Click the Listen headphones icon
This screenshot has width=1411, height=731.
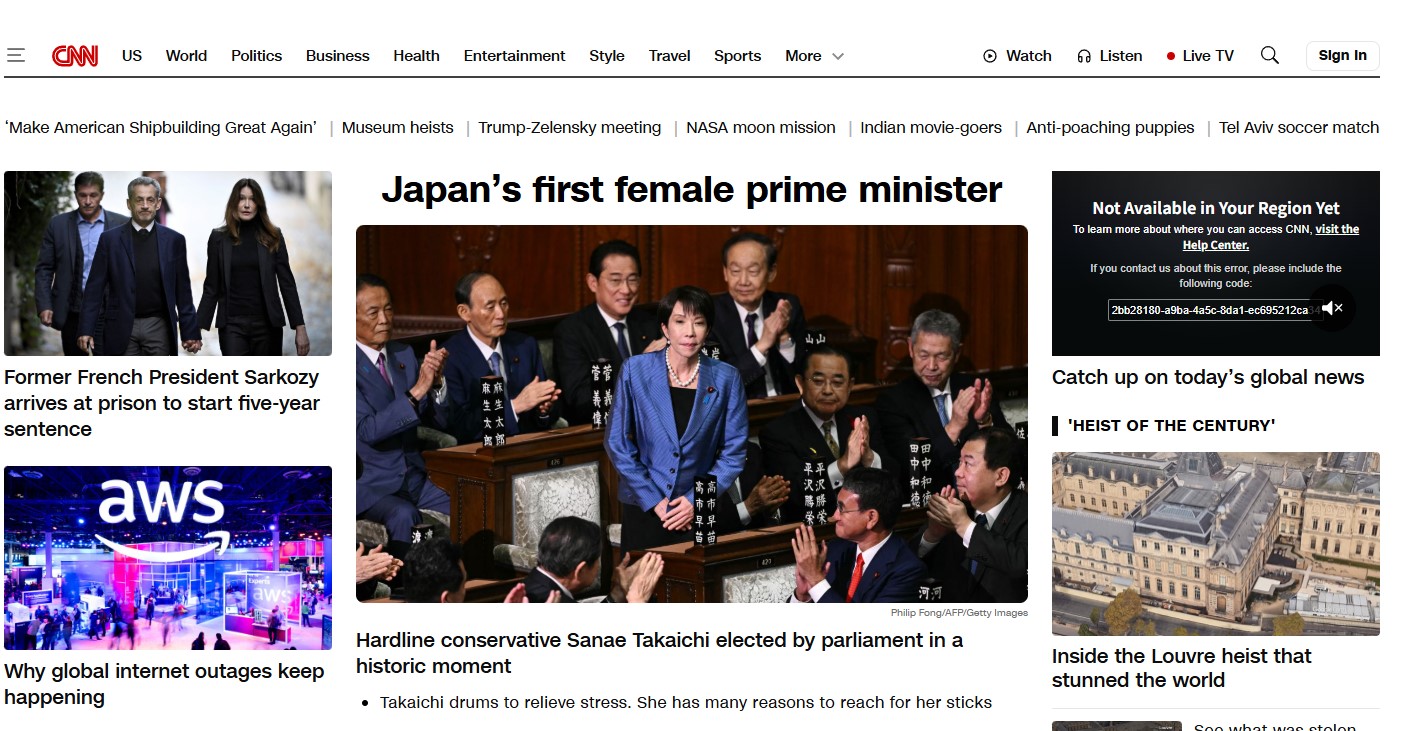[1084, 56]
